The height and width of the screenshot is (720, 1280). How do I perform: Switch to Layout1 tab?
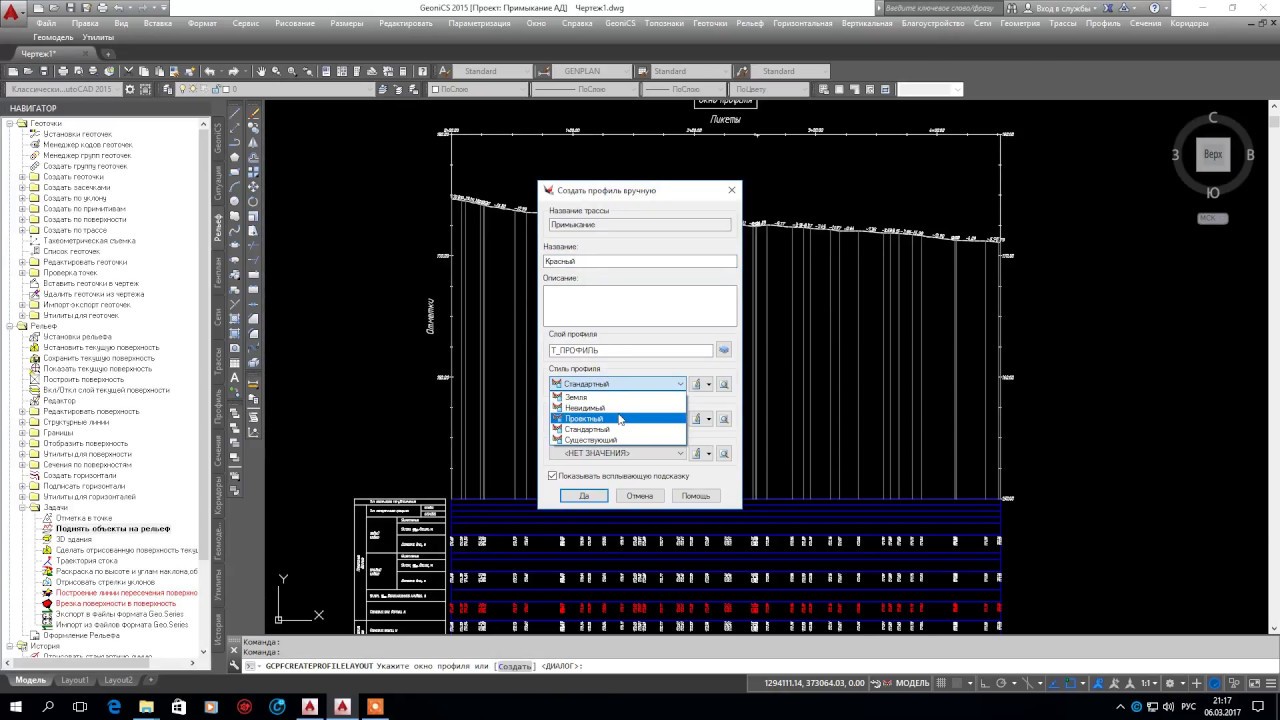point(75,680)
